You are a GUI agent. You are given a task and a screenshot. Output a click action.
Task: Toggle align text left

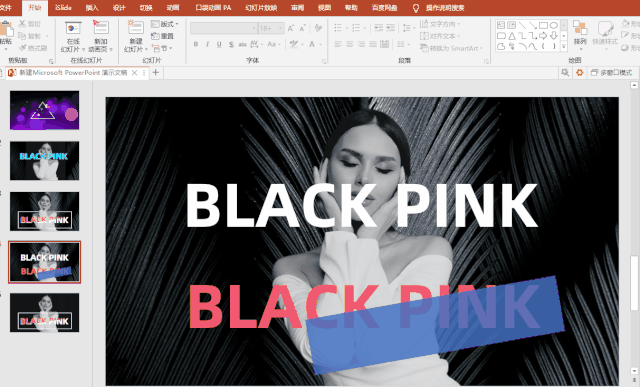tap(338, 44)
